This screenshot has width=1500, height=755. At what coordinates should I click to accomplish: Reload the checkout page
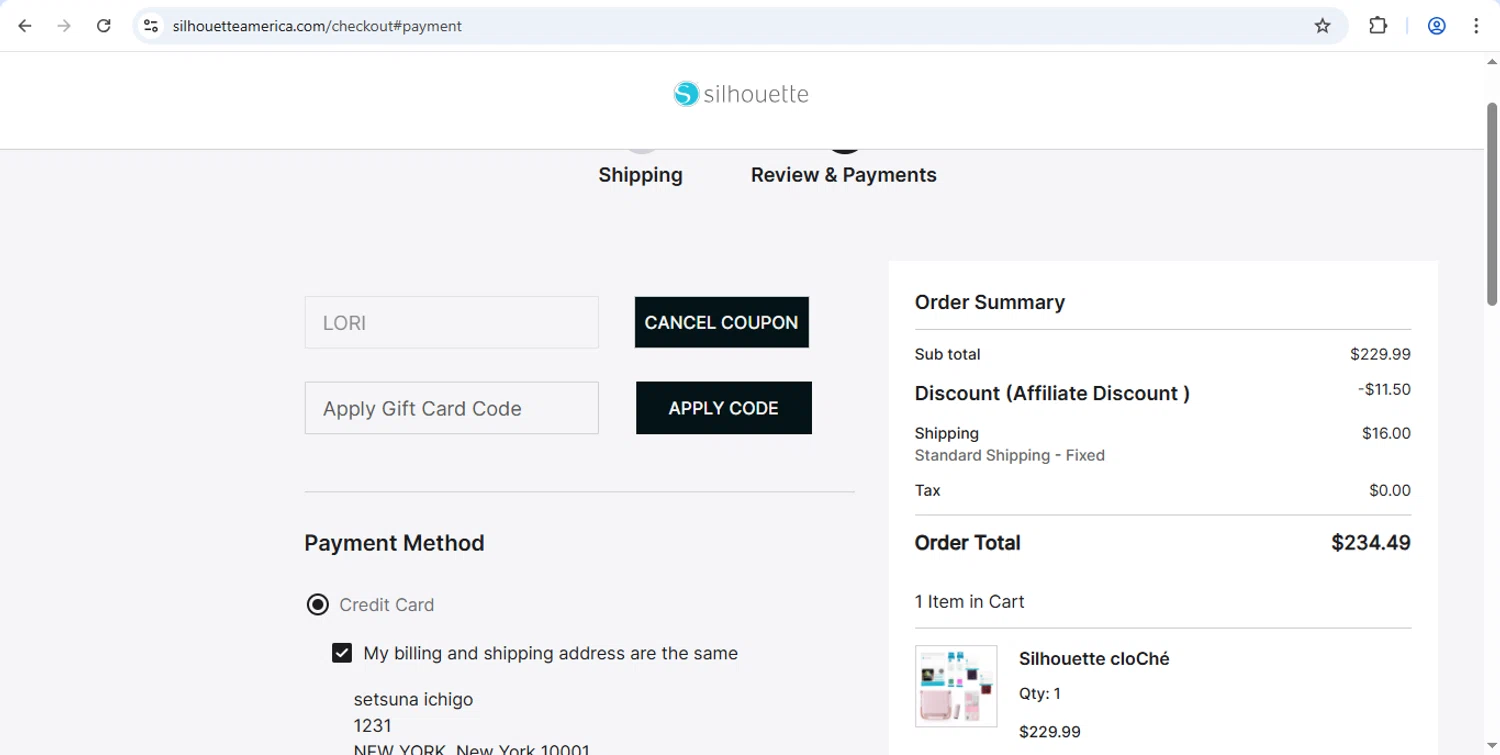pos(103,26)
